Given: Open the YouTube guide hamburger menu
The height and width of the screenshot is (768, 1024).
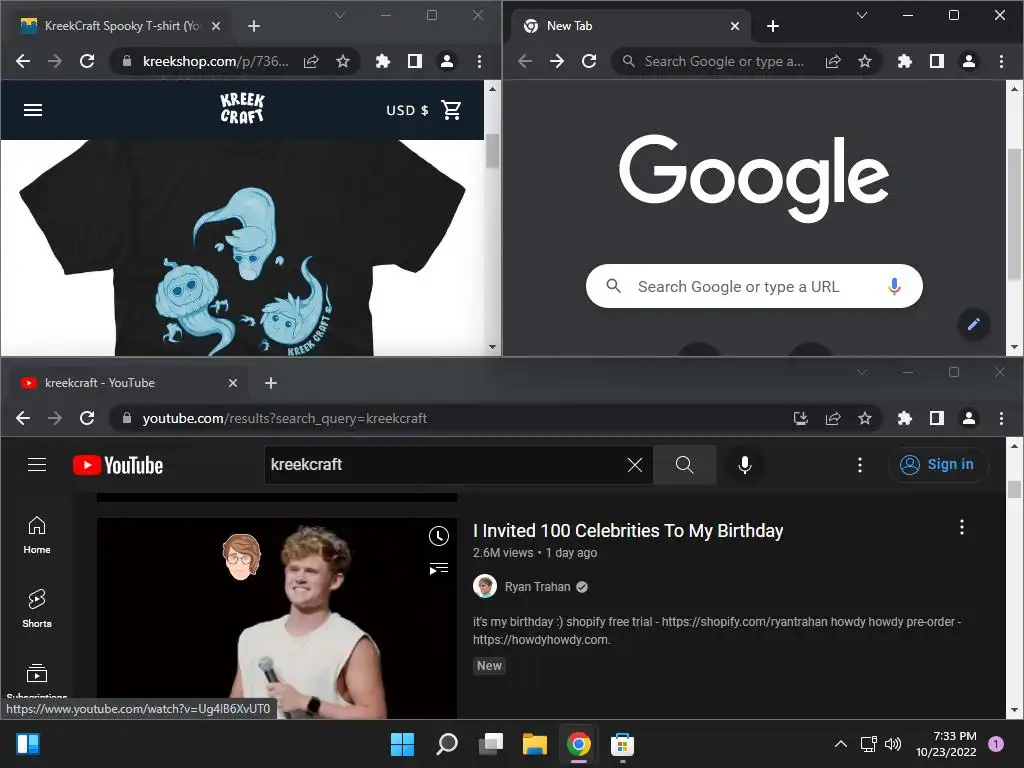Looking at the screenshot, I should [37, 464].
